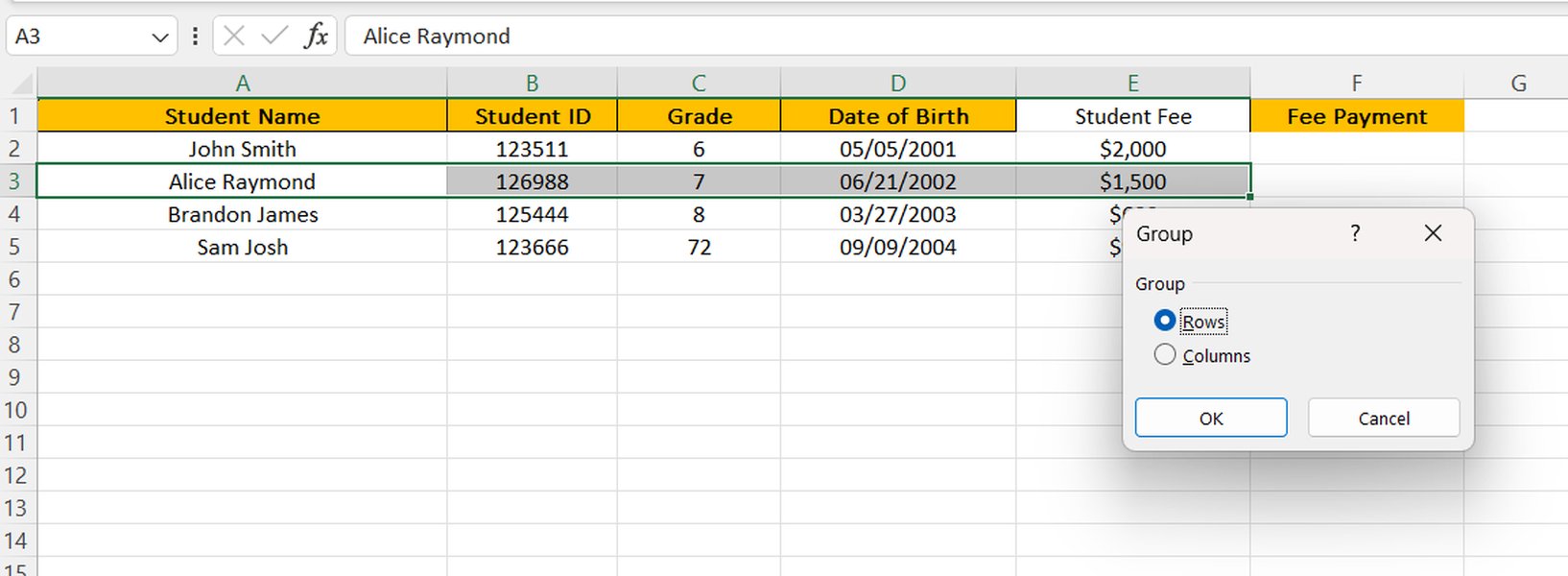Click into the formula bar text field
Screen dimensions: 1568x576
click(955, 36)
